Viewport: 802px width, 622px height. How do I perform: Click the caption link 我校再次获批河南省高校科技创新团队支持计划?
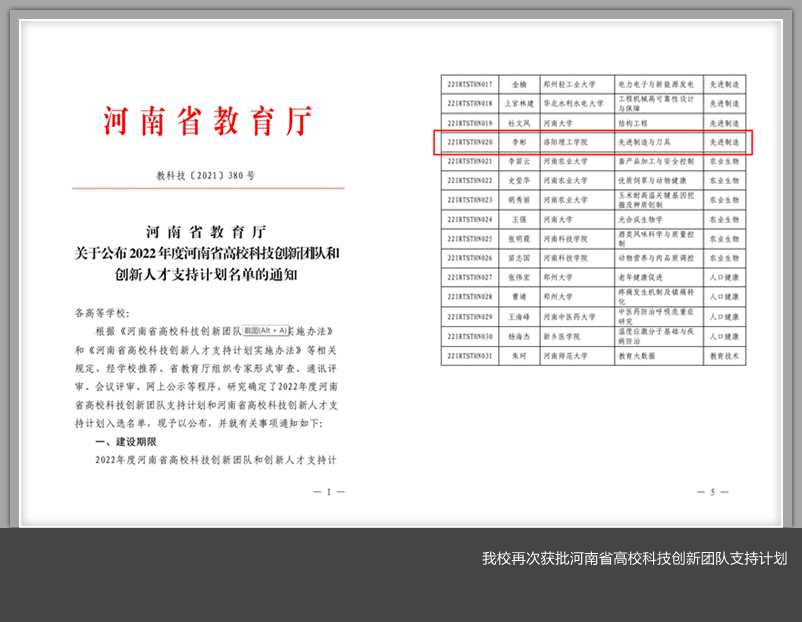click(634, 558)
